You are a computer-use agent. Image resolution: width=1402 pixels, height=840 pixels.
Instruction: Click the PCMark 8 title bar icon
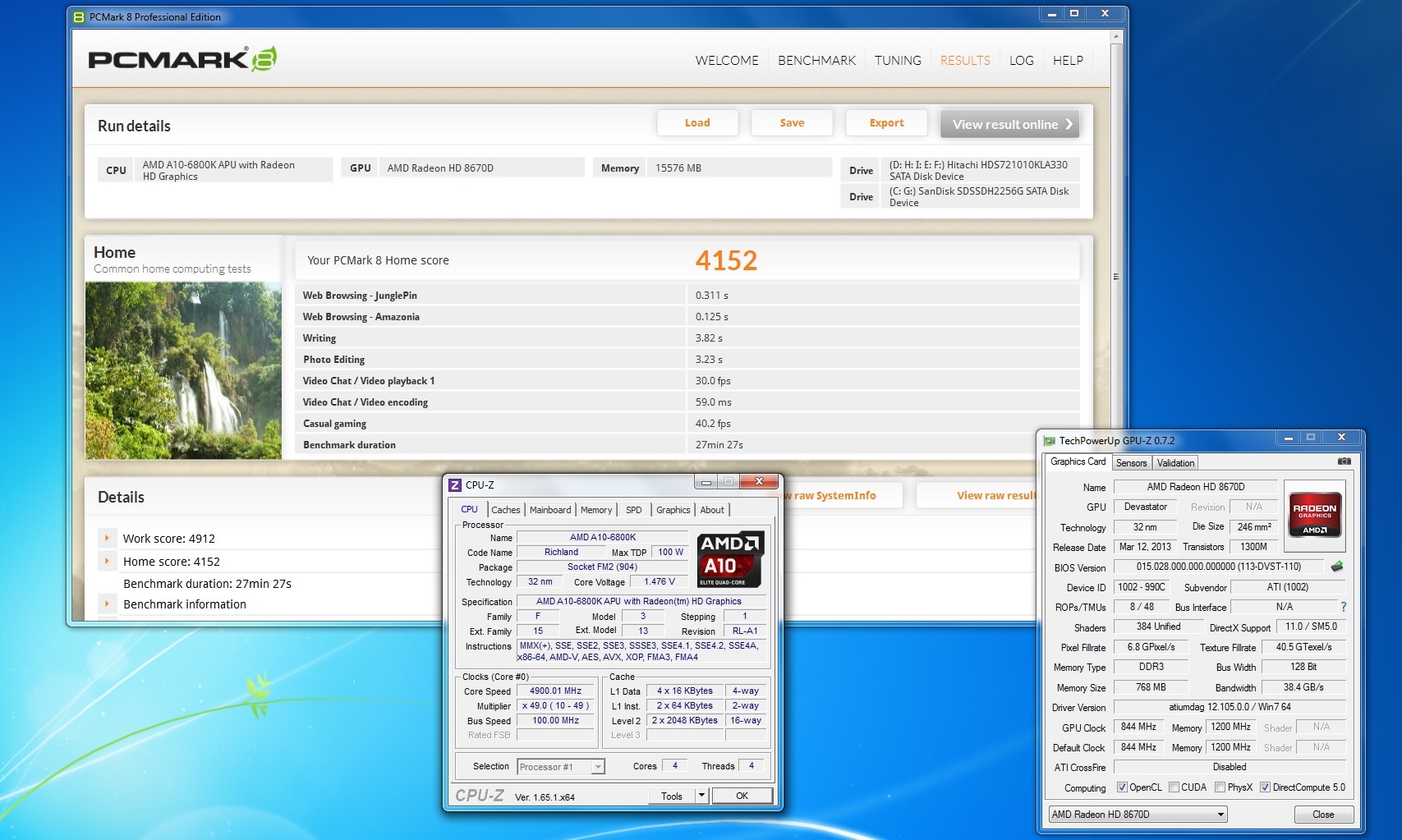pyautogui.click(x=79, y=16)
